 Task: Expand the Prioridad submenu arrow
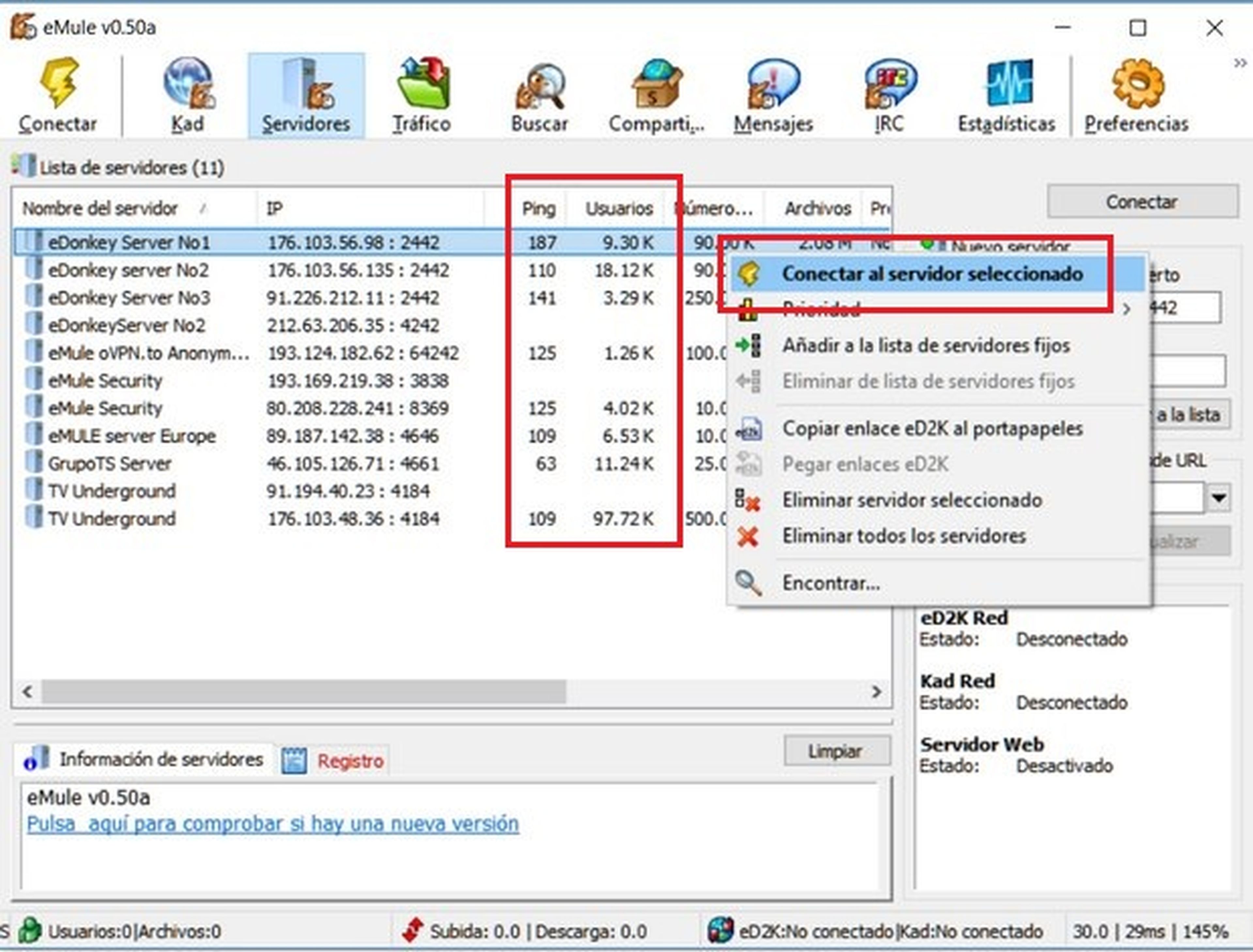(x=1127, y=309)
